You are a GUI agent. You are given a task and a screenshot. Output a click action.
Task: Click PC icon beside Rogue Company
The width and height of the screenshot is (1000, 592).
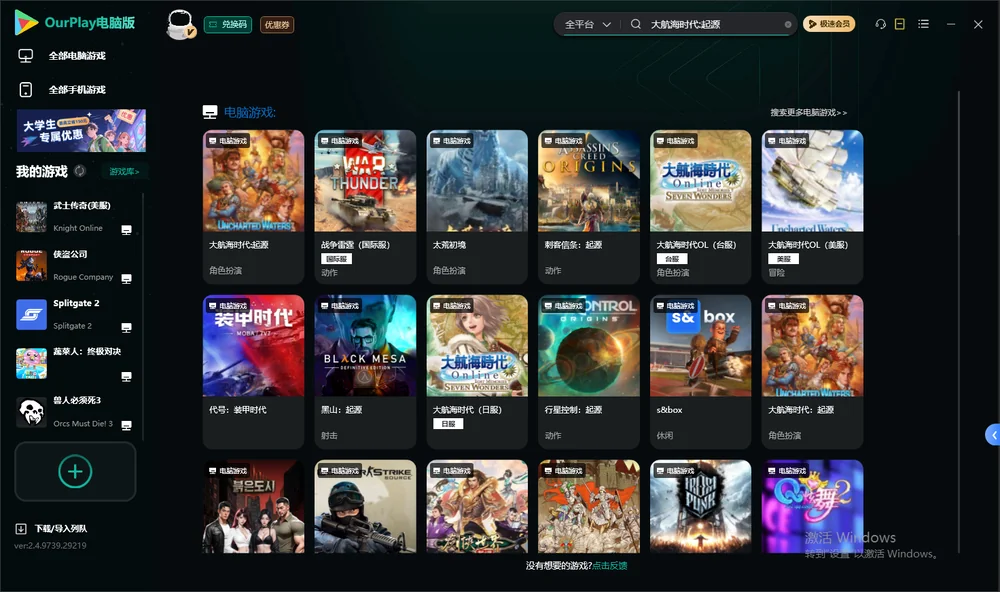click(126, 279)
